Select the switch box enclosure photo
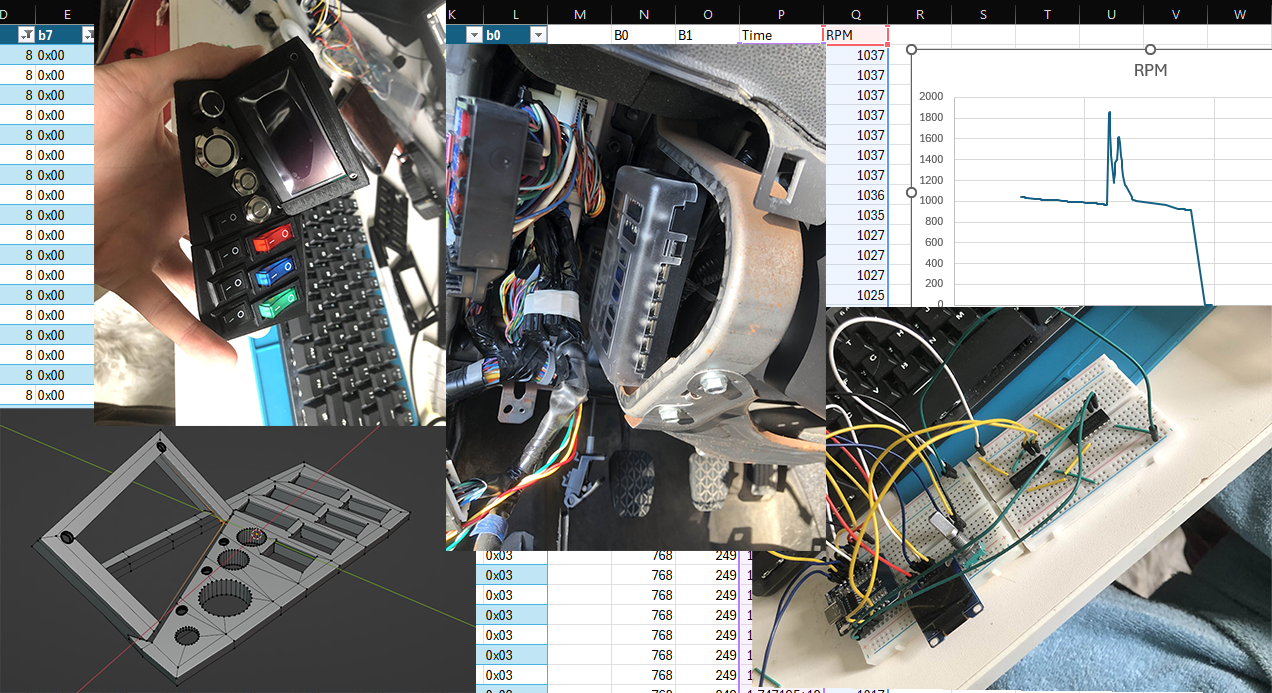Viewport: 1272px width, 693px height. tap(270, 213)
